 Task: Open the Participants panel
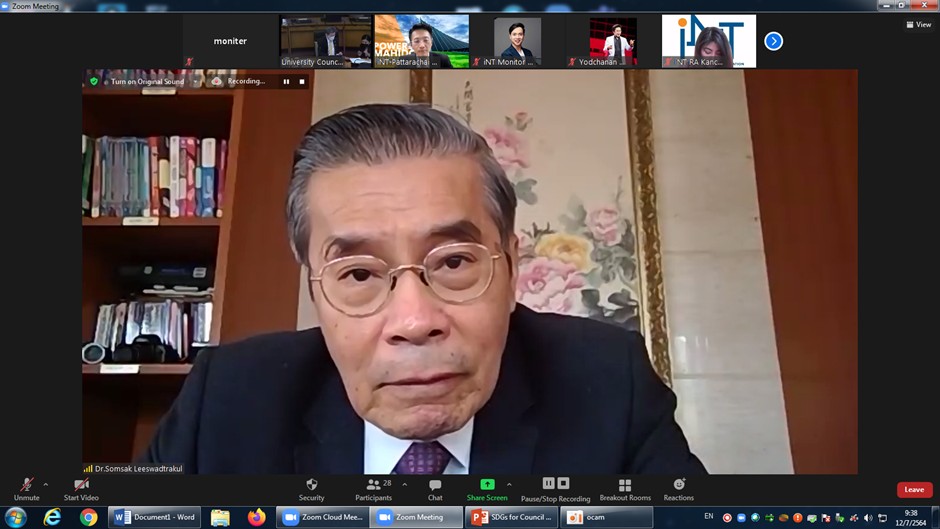tap(374, 487)
